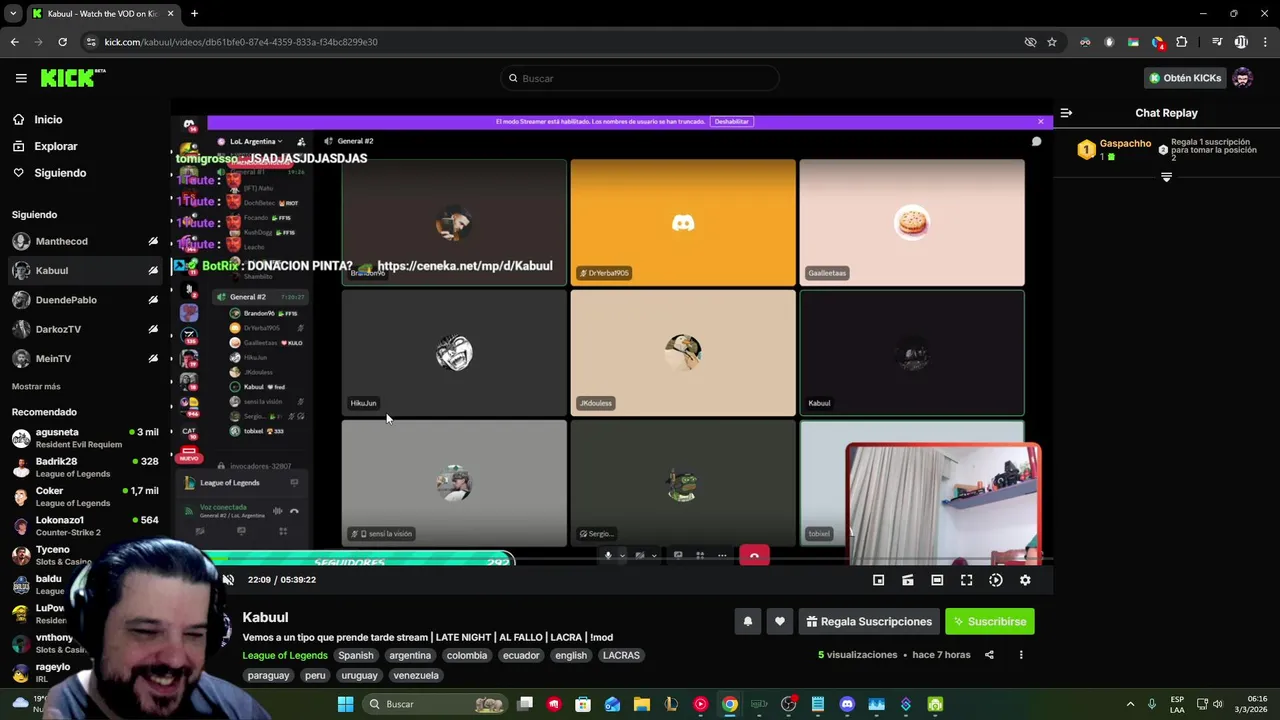The width and height of the screenshot is (1280, 720).
Task: Select the LACRAS tag
Action: pos(621,655)
